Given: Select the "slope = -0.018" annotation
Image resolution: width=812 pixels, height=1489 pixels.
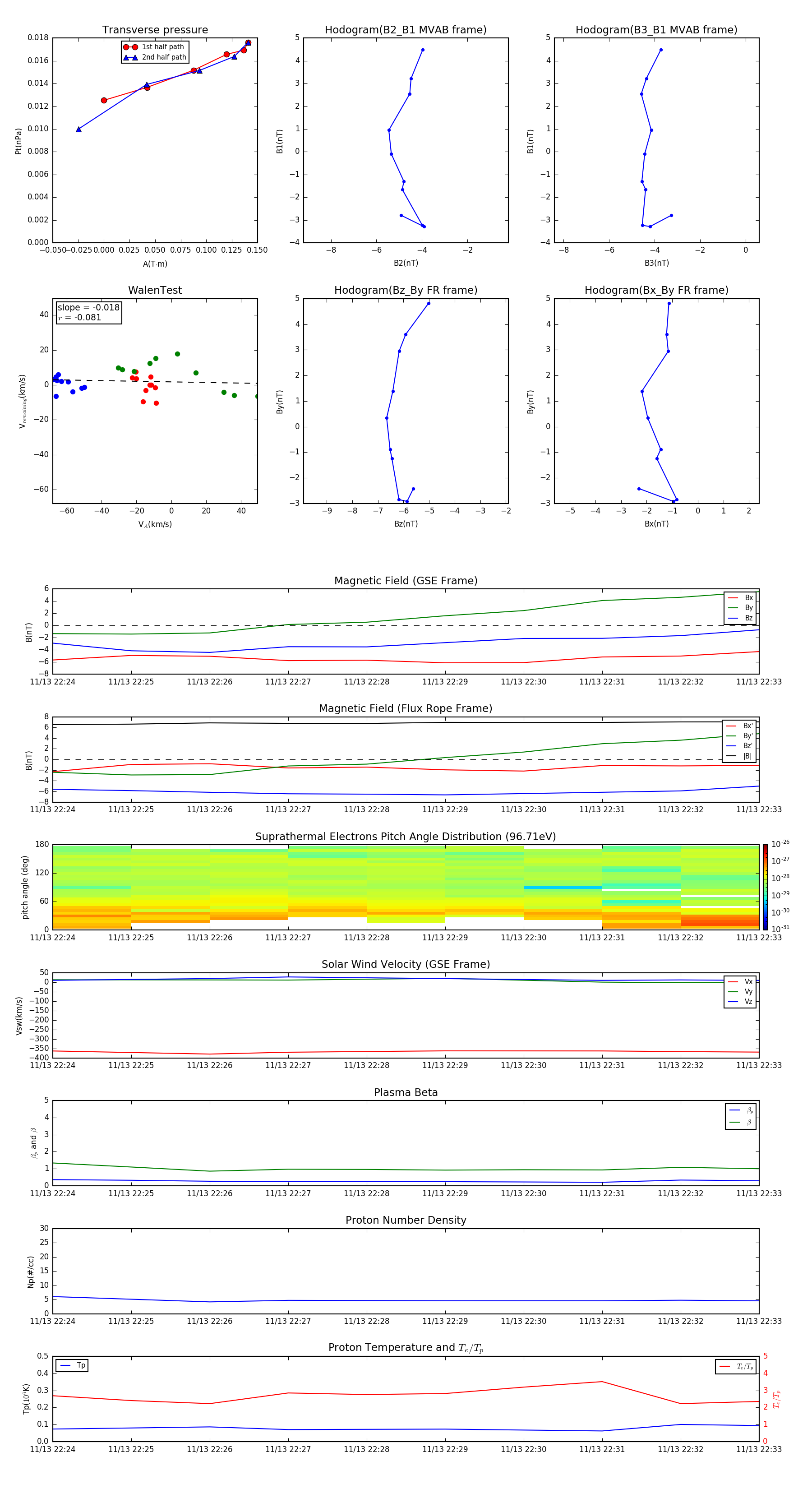Looking at the screenshot, I should (x=88, y=308).
